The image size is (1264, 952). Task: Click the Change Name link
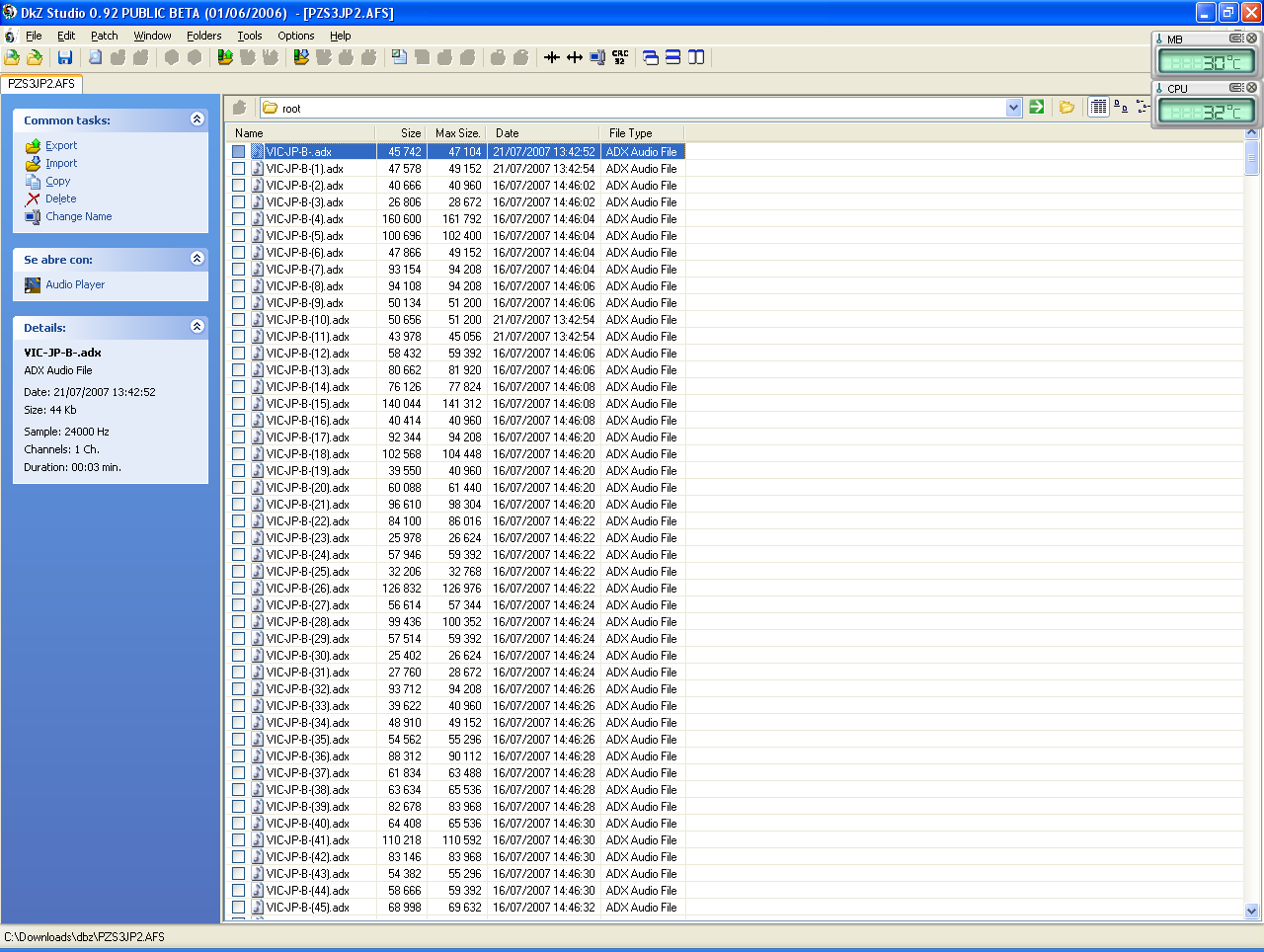coord(78,216)
